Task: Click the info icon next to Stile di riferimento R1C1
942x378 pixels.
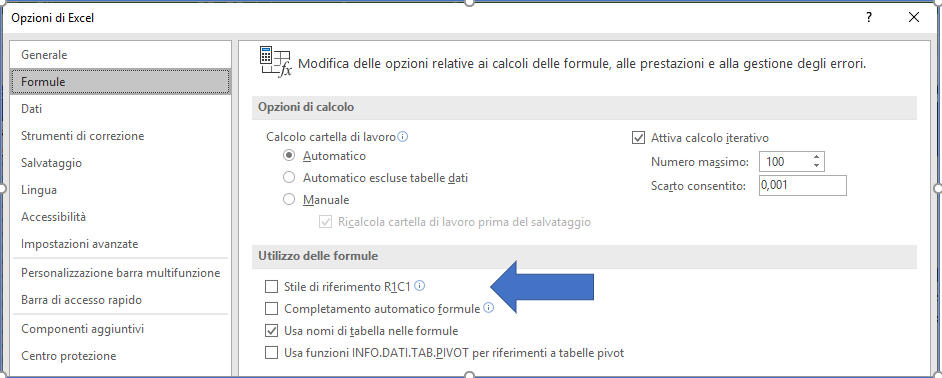Action: pyautogui.click(x=420, y=285)
